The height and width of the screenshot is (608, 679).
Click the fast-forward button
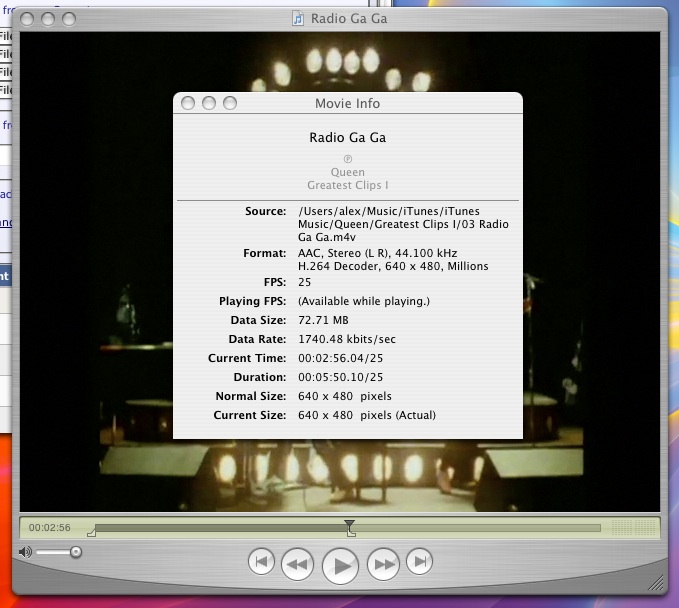383,564
